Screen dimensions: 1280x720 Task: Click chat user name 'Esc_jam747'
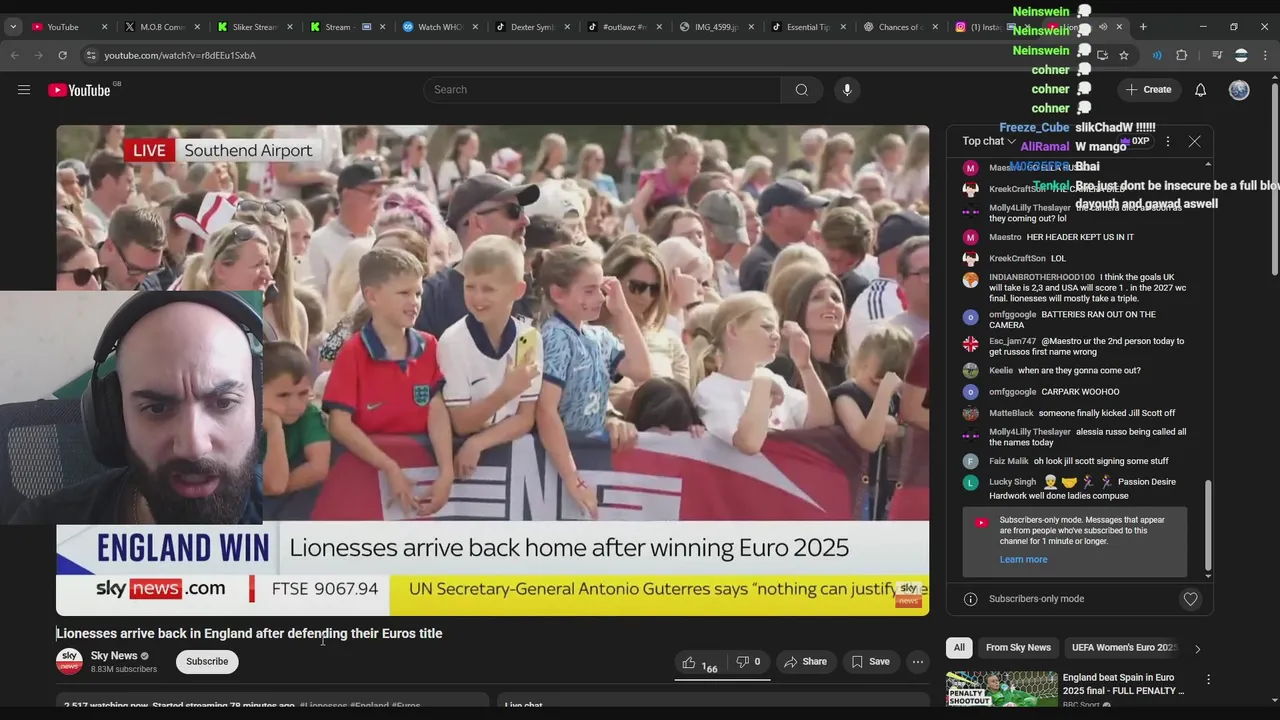1012,341
